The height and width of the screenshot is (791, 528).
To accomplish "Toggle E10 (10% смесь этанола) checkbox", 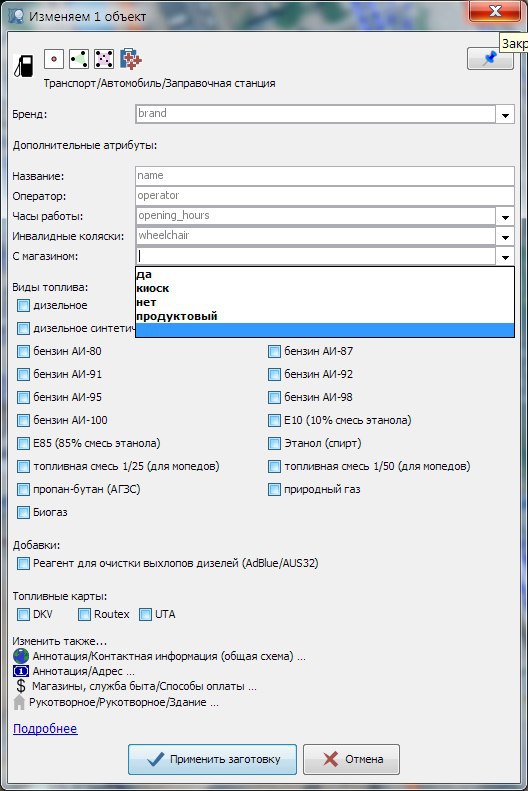I will [274, 420].
